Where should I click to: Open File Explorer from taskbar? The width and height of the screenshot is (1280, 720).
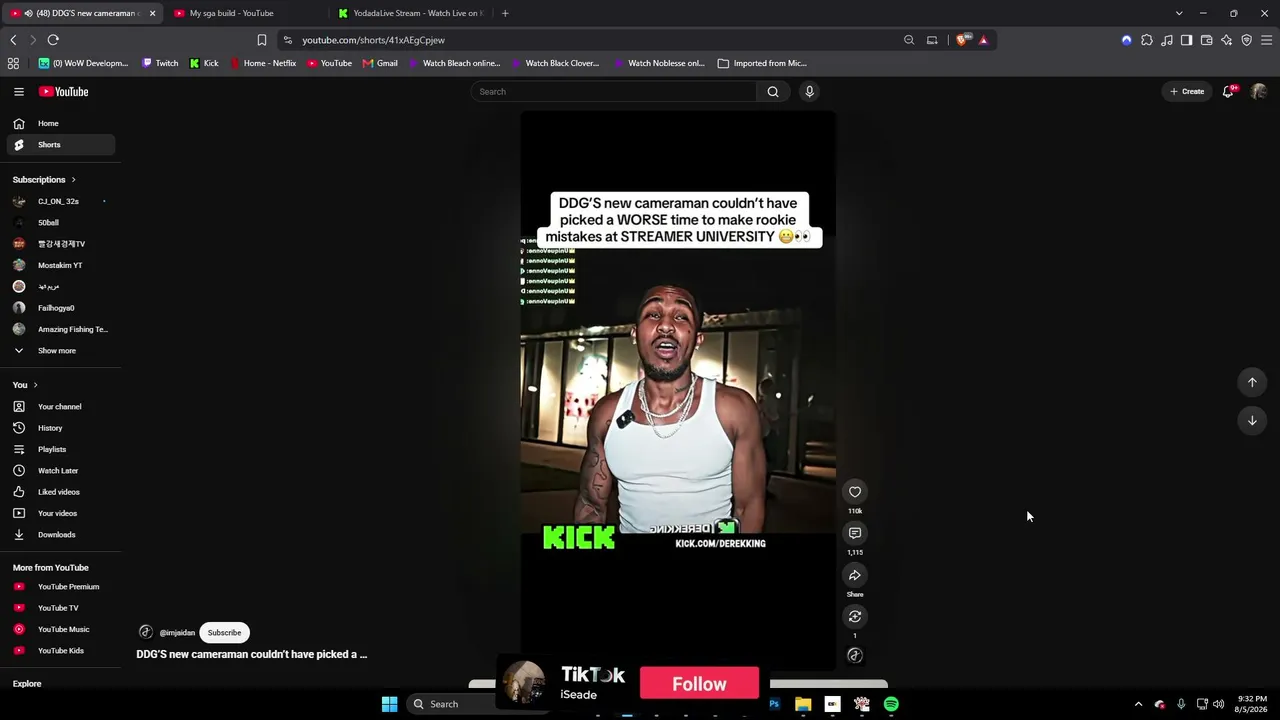[803, 704]
